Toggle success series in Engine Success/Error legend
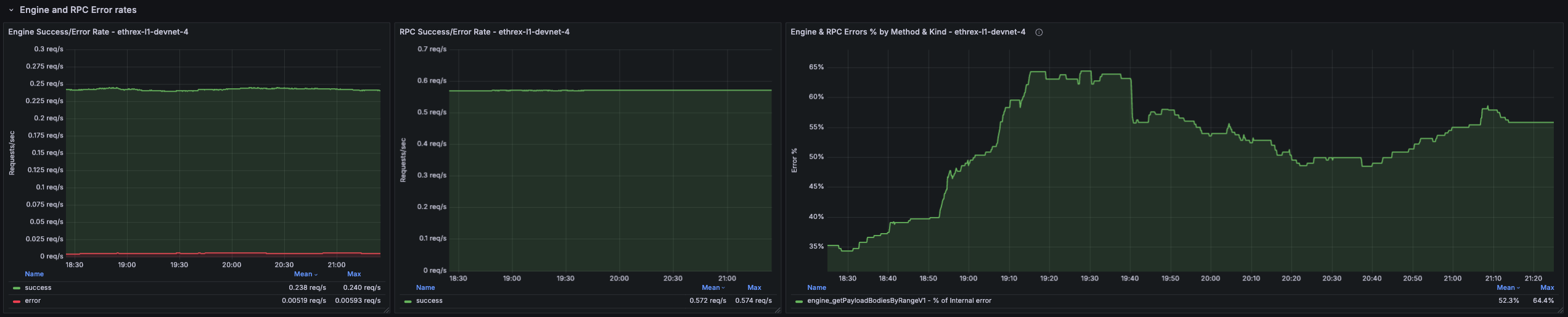Screen dimensions: 1568x317 coord(38,288)
